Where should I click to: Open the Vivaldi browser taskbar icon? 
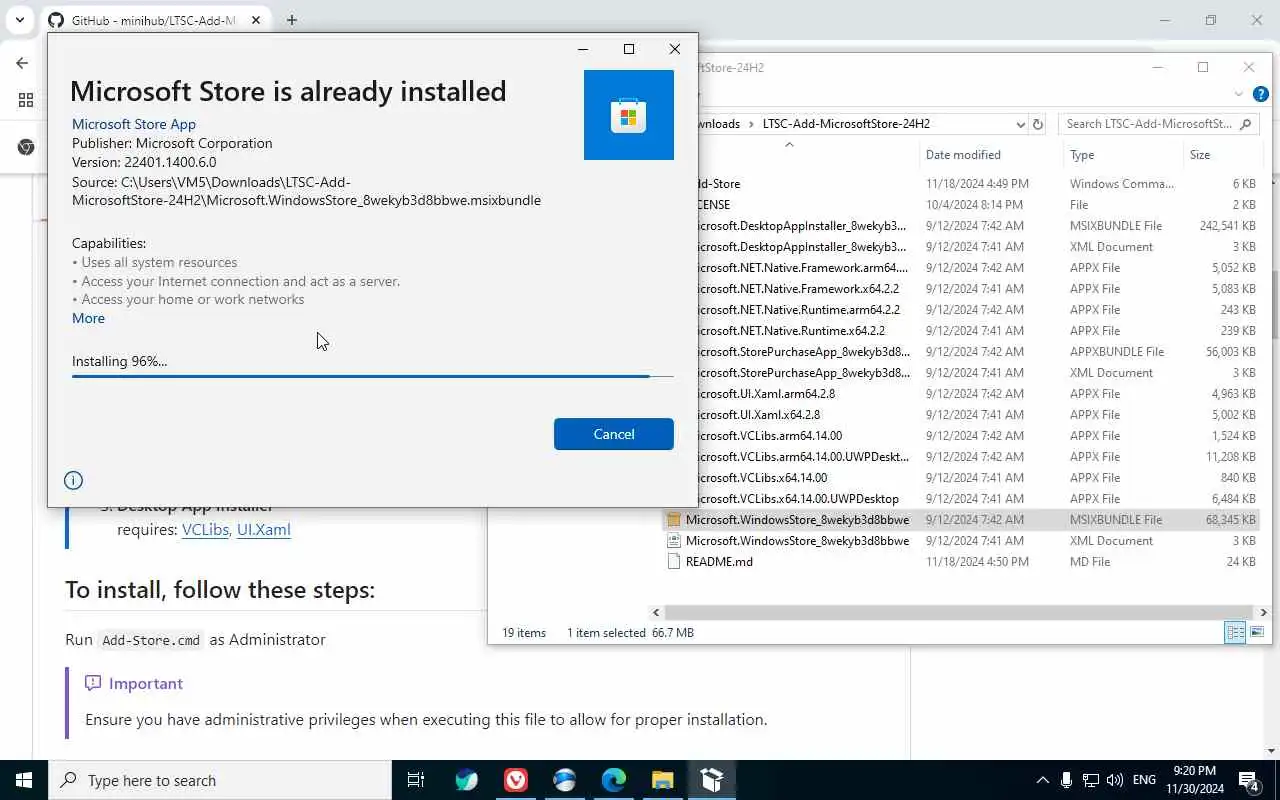pyautogui.click(x=516, y=780)
